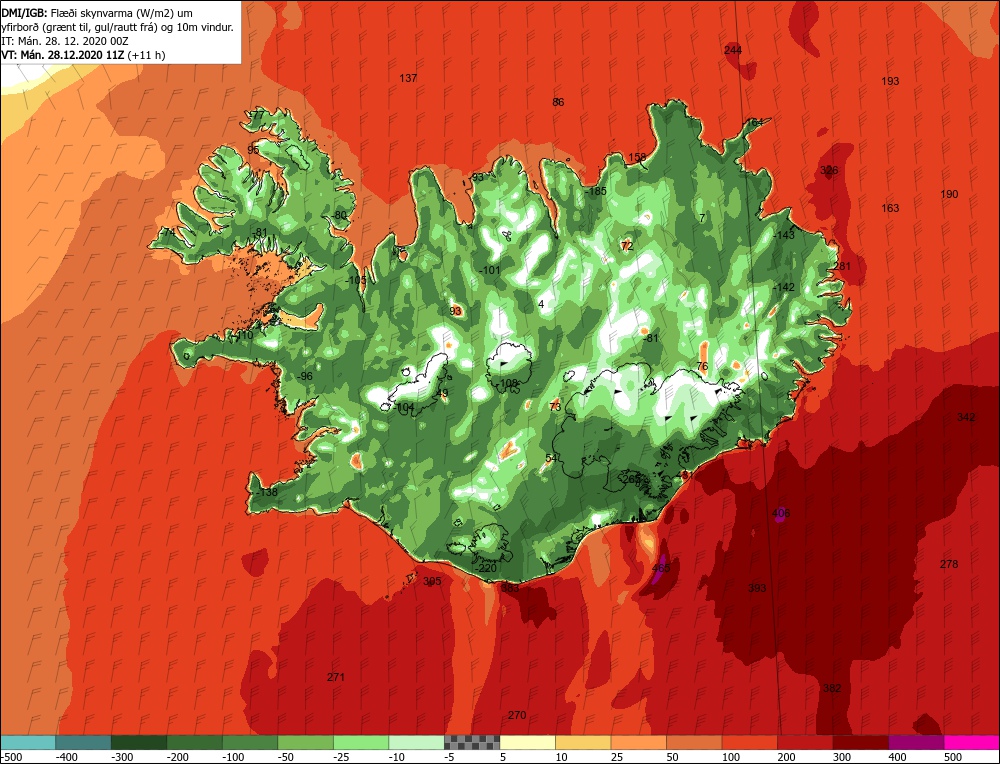This screenshot has width=1000, height=764.
Task: Click the bright magenta legend swatch labeled 500
Action: point(972,742)
